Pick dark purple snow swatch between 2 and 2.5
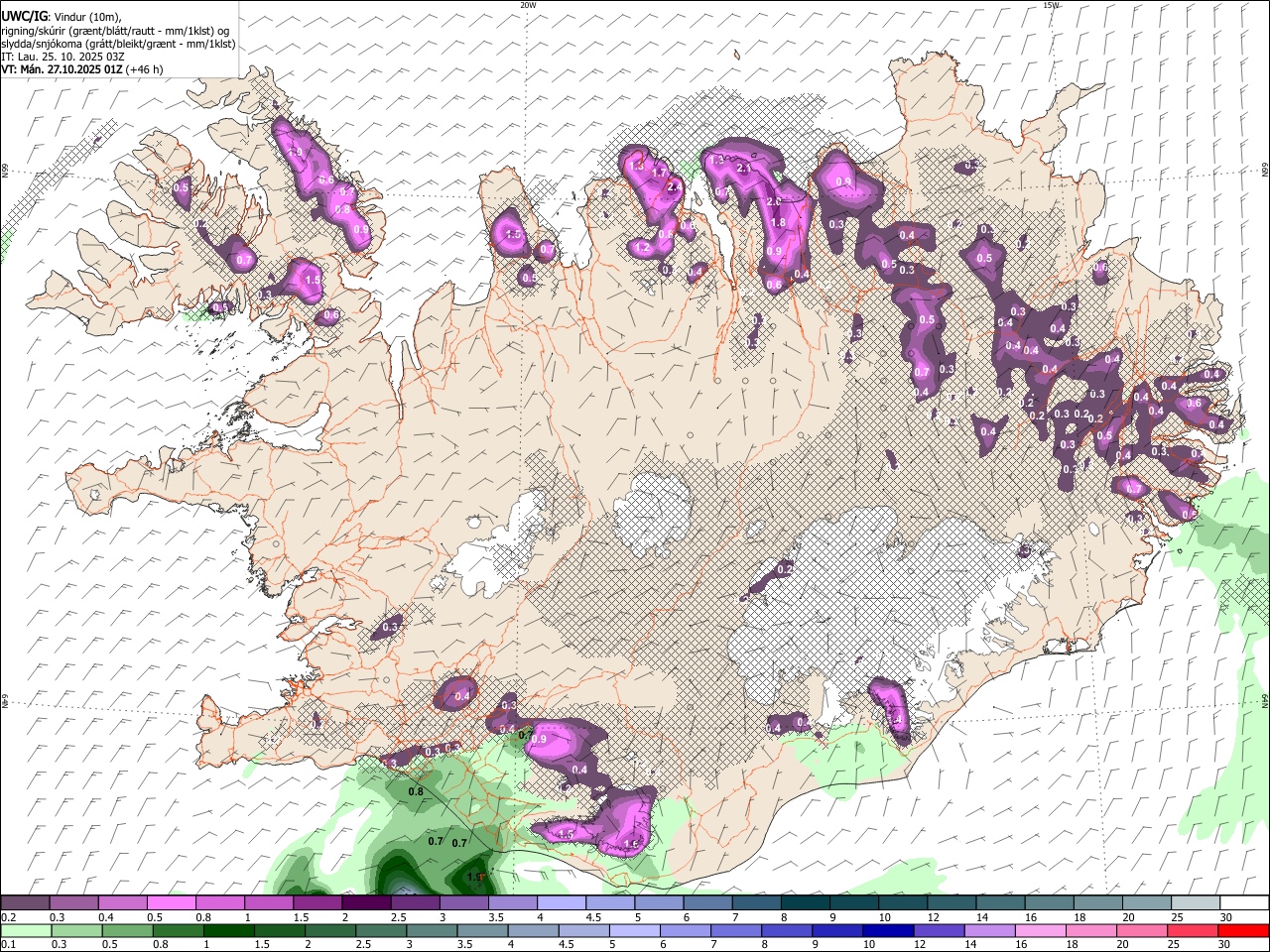The image size is (1270, 952). click(366, 903)
